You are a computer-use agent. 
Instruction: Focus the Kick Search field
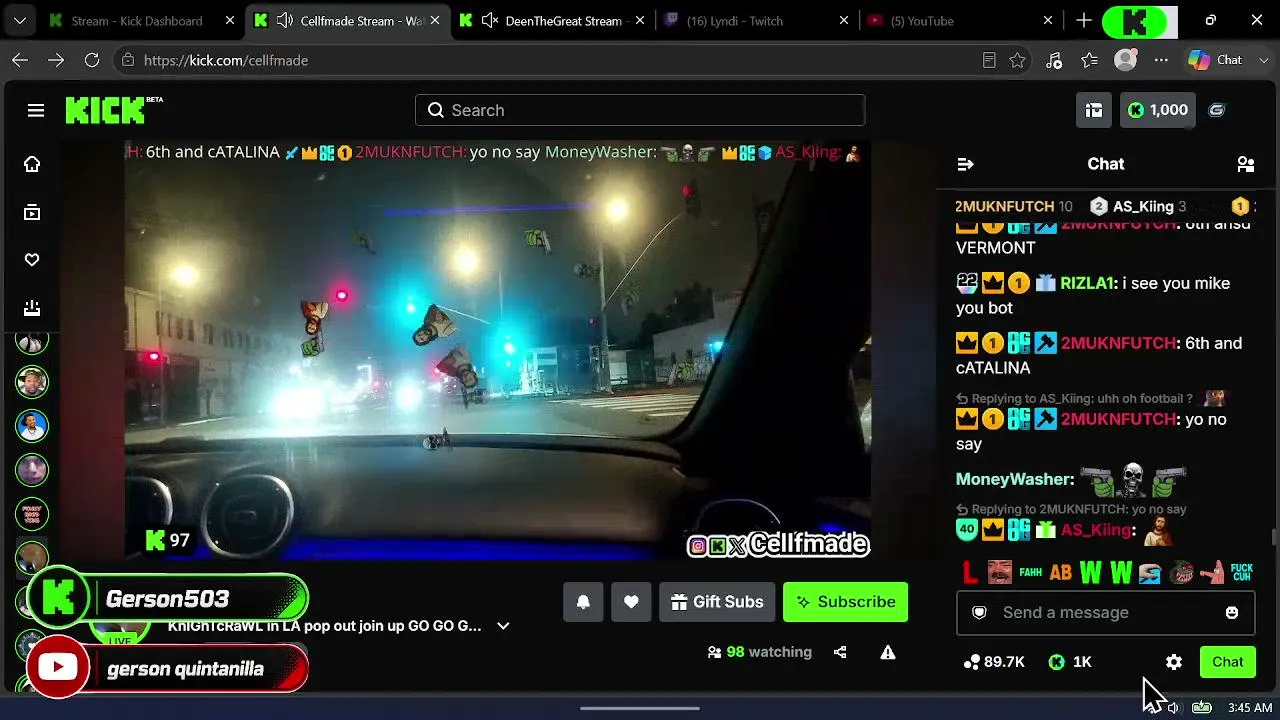[x=640, y=110]
